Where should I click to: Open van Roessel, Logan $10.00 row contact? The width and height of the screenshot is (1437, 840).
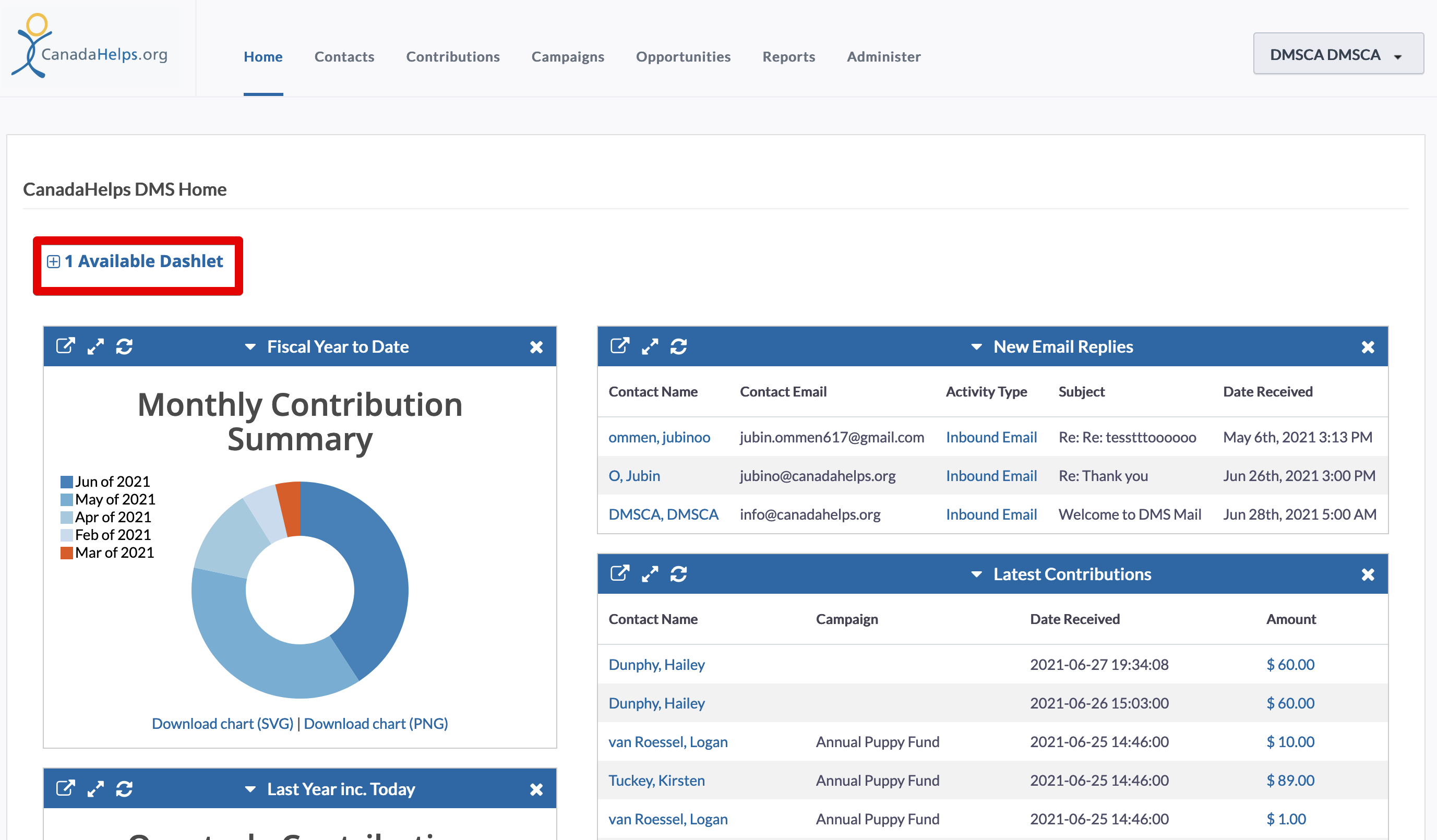pyautogui.click(x=668, y=742)
